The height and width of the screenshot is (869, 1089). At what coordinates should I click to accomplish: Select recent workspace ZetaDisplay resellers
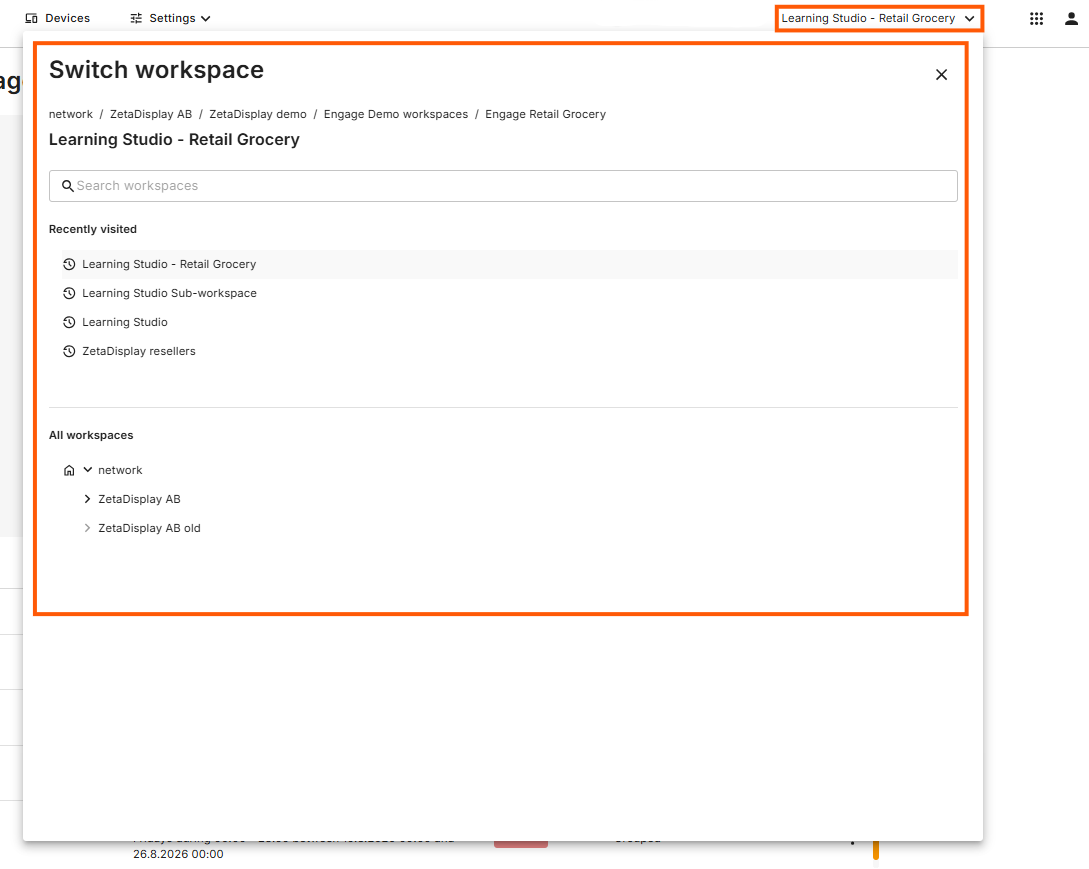coord(509,351)
